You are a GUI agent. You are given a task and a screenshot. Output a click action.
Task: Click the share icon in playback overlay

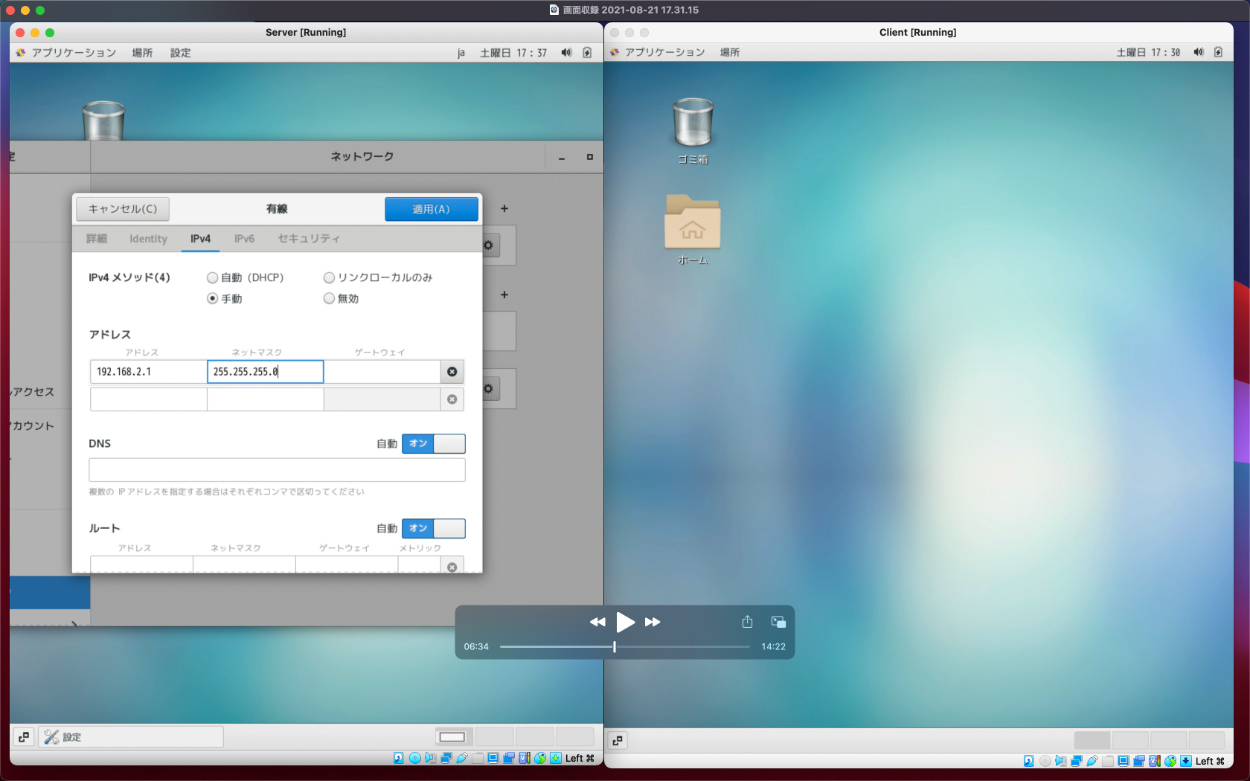coord(747,622)
